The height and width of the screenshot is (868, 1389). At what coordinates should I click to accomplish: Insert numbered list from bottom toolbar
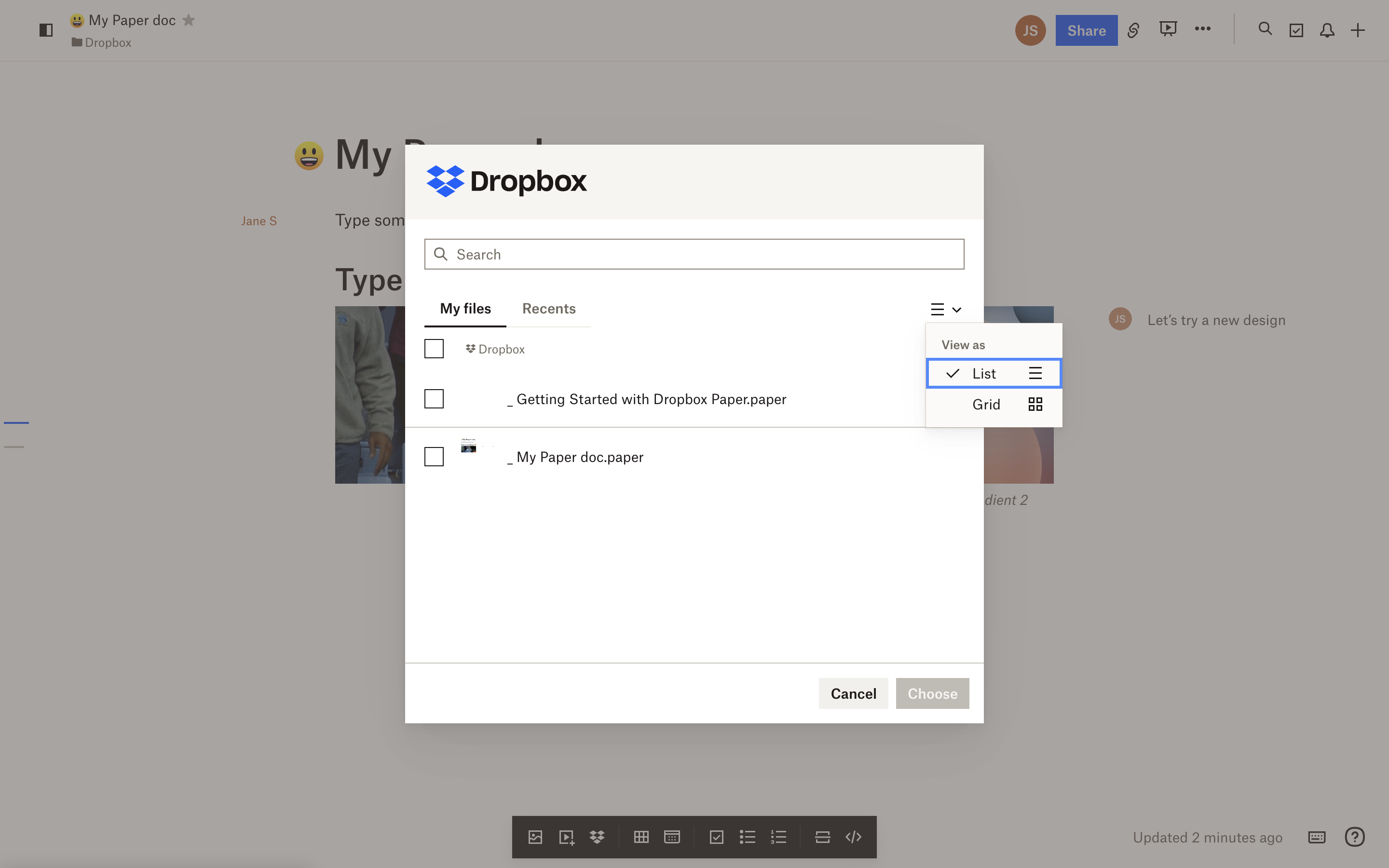pyautogui.click(x=778, y=837)
